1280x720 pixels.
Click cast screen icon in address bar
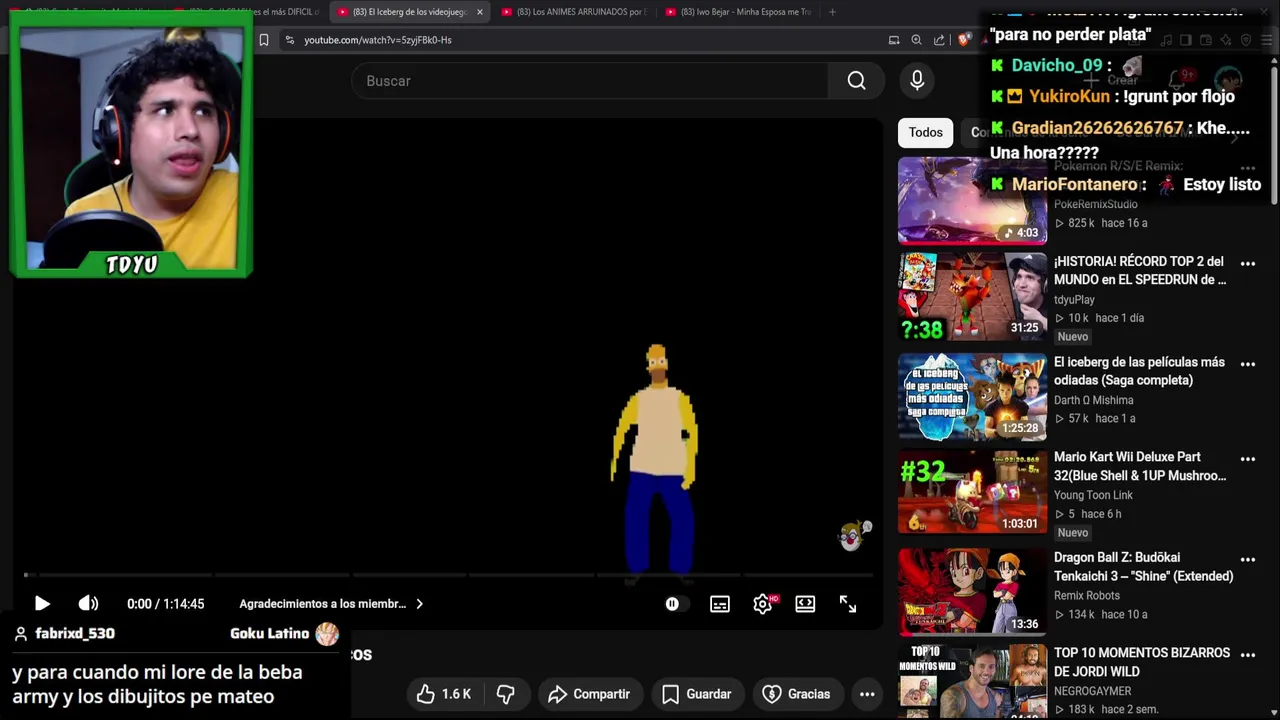[x=894, y=40]
